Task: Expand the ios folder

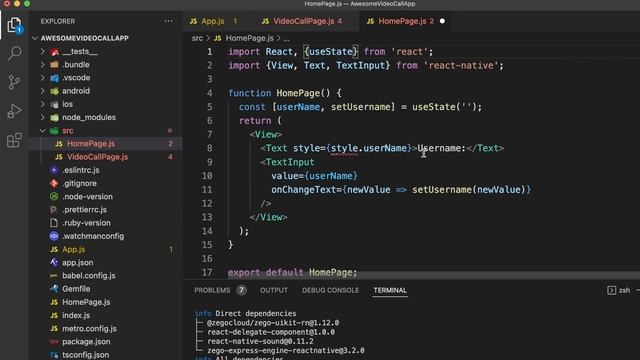Action: coord(42,104)
